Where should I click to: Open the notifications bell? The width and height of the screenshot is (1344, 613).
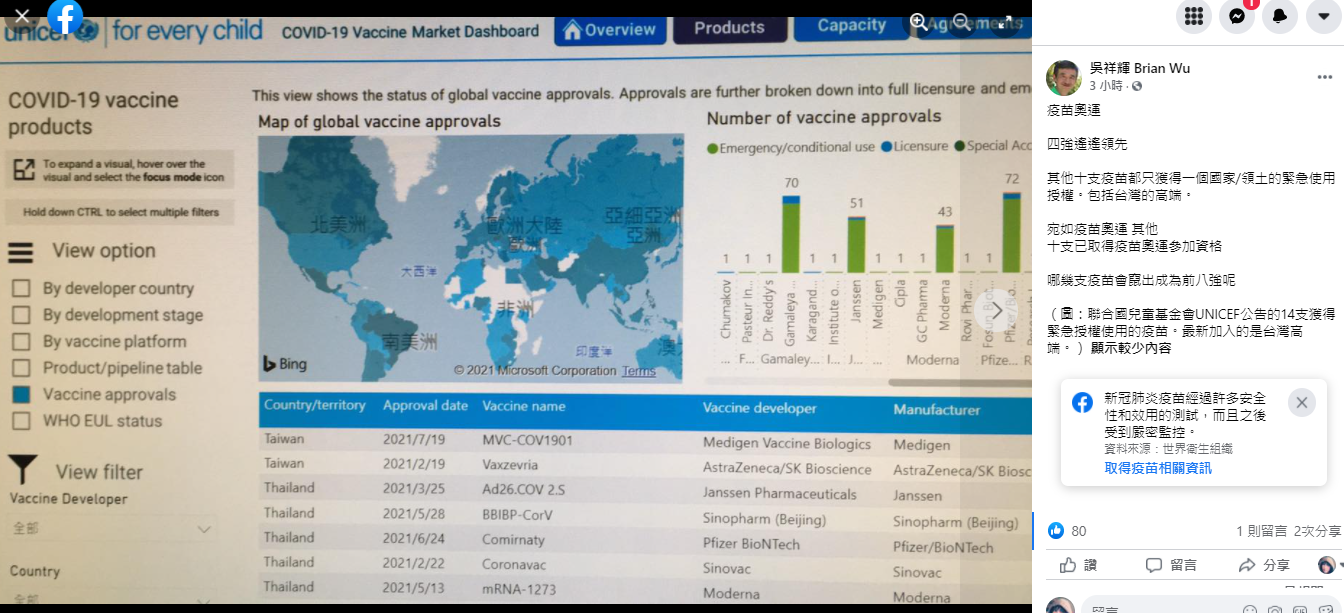(x=1281, y=17)
